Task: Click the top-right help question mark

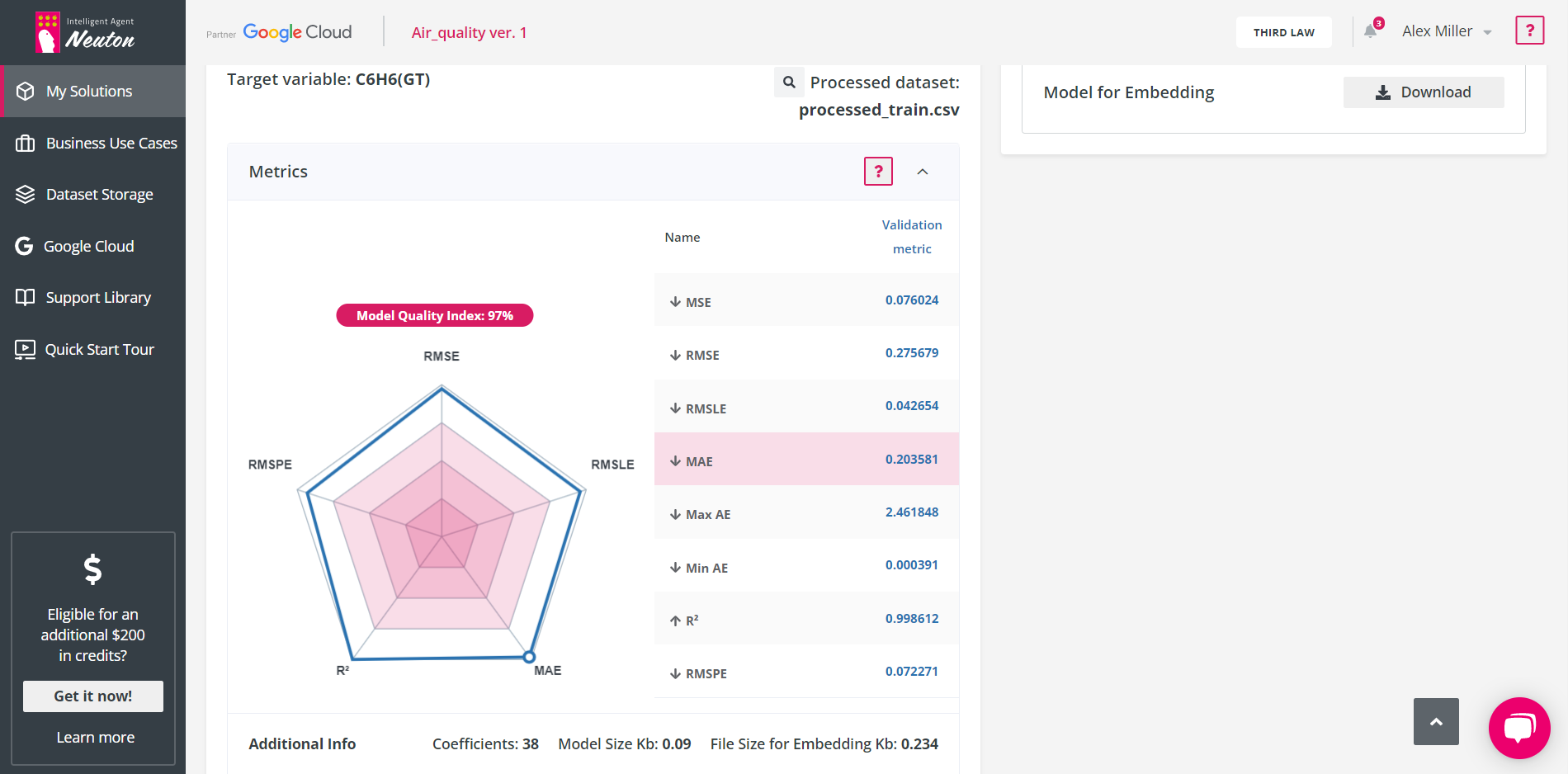Action: (1529, 31)
